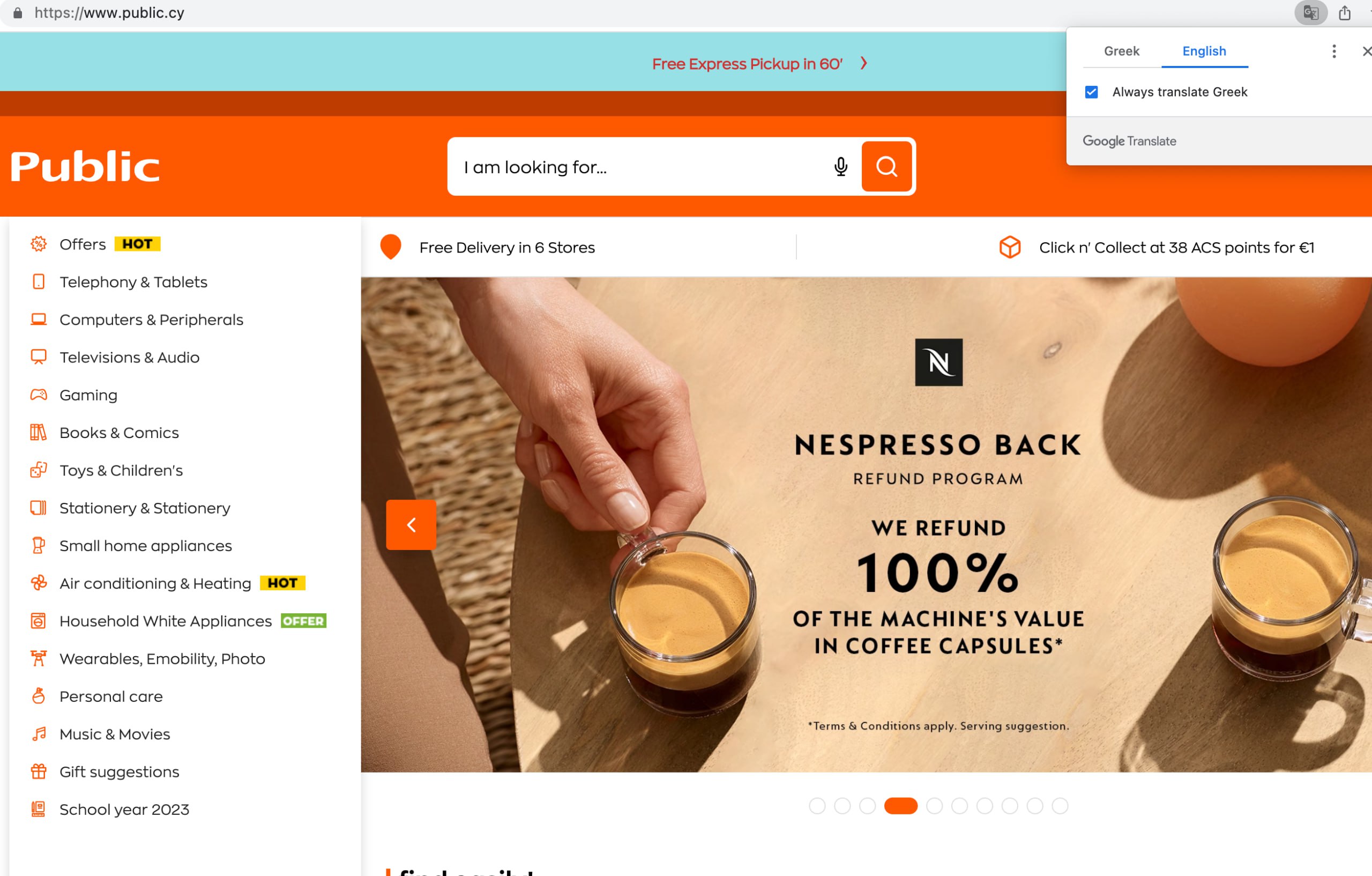1372x876 pixels.
Task: Select the first carousel slide dot
Action: (x=817, y=806)
